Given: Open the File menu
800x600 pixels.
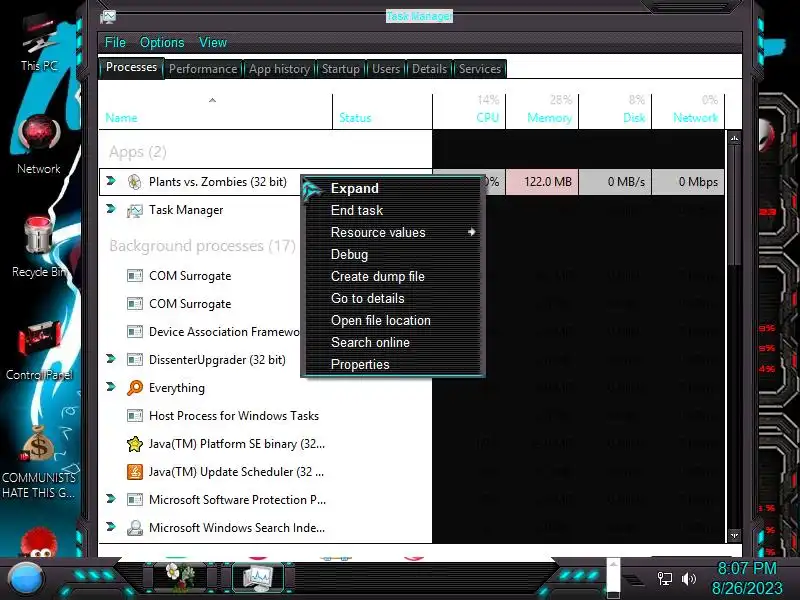Looking at the screenshot, I should pos(115,42).
